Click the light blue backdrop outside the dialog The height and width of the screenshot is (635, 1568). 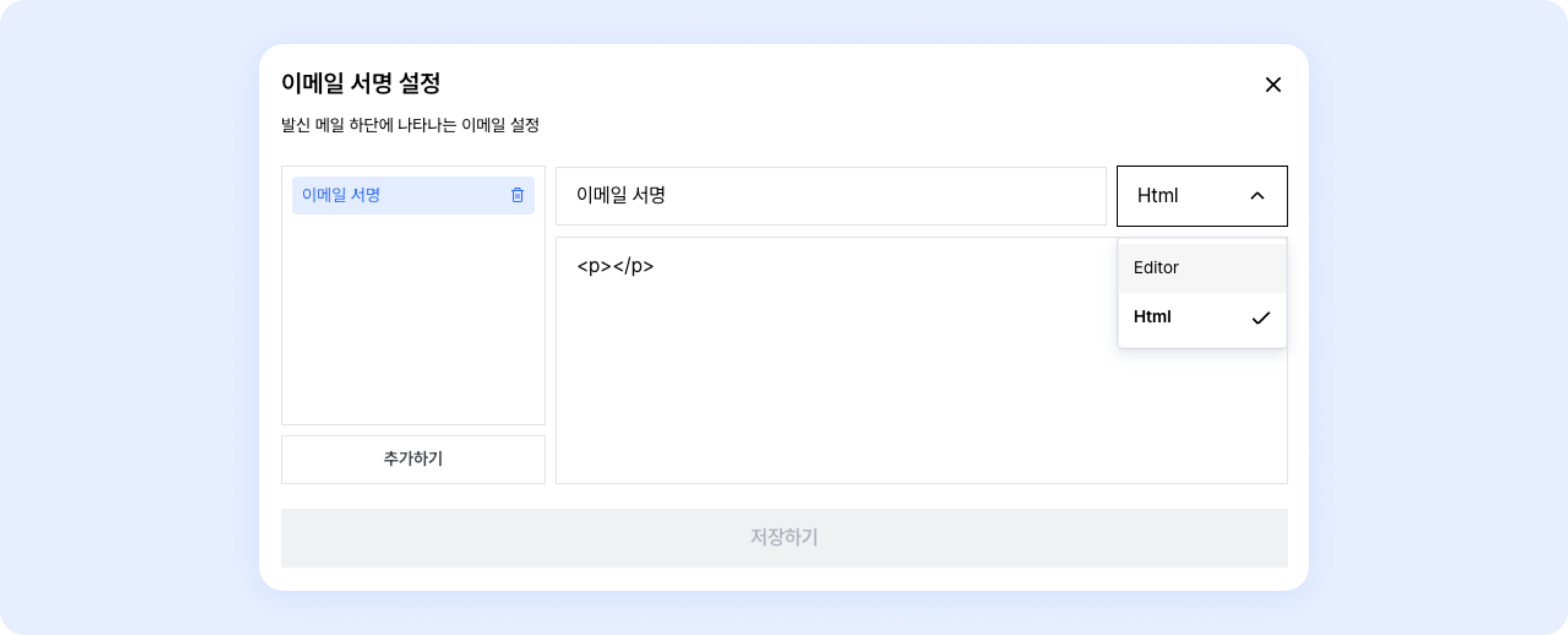pyautogui.click(x=123, y=306)
